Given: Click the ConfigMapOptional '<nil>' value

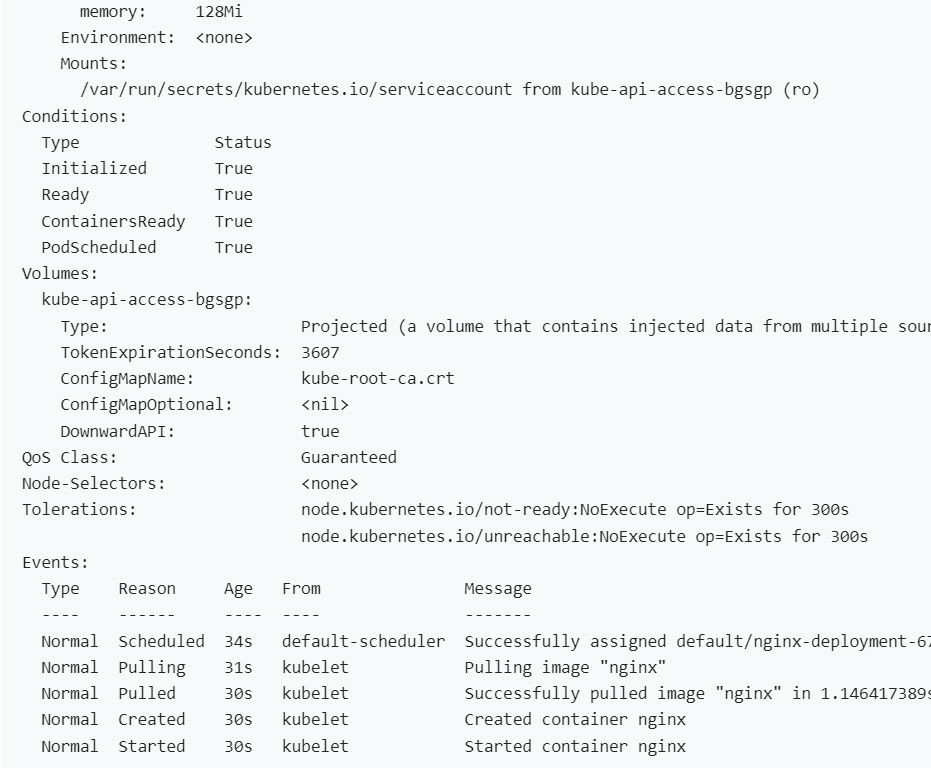Looking at the screenshot, I should [325, 405].
